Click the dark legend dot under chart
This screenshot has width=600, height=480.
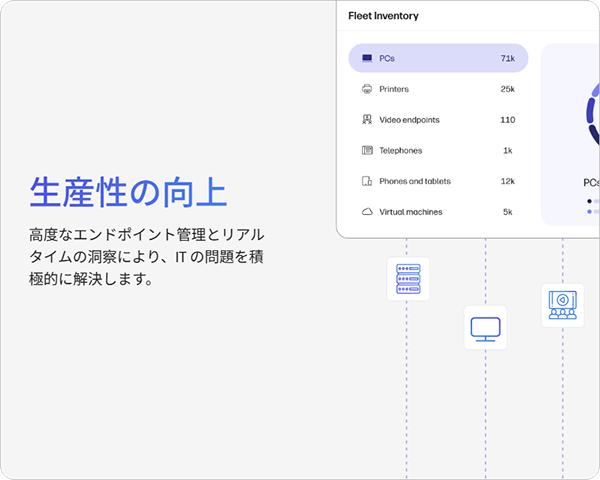[x=590, y=201]
